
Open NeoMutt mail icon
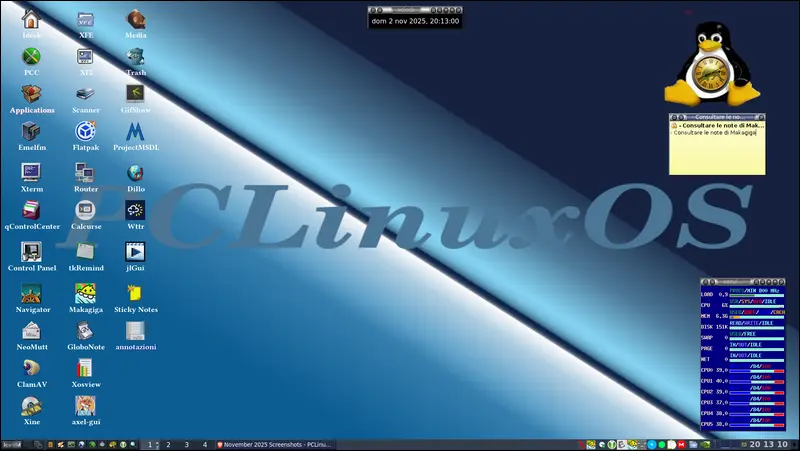point(31,331)
